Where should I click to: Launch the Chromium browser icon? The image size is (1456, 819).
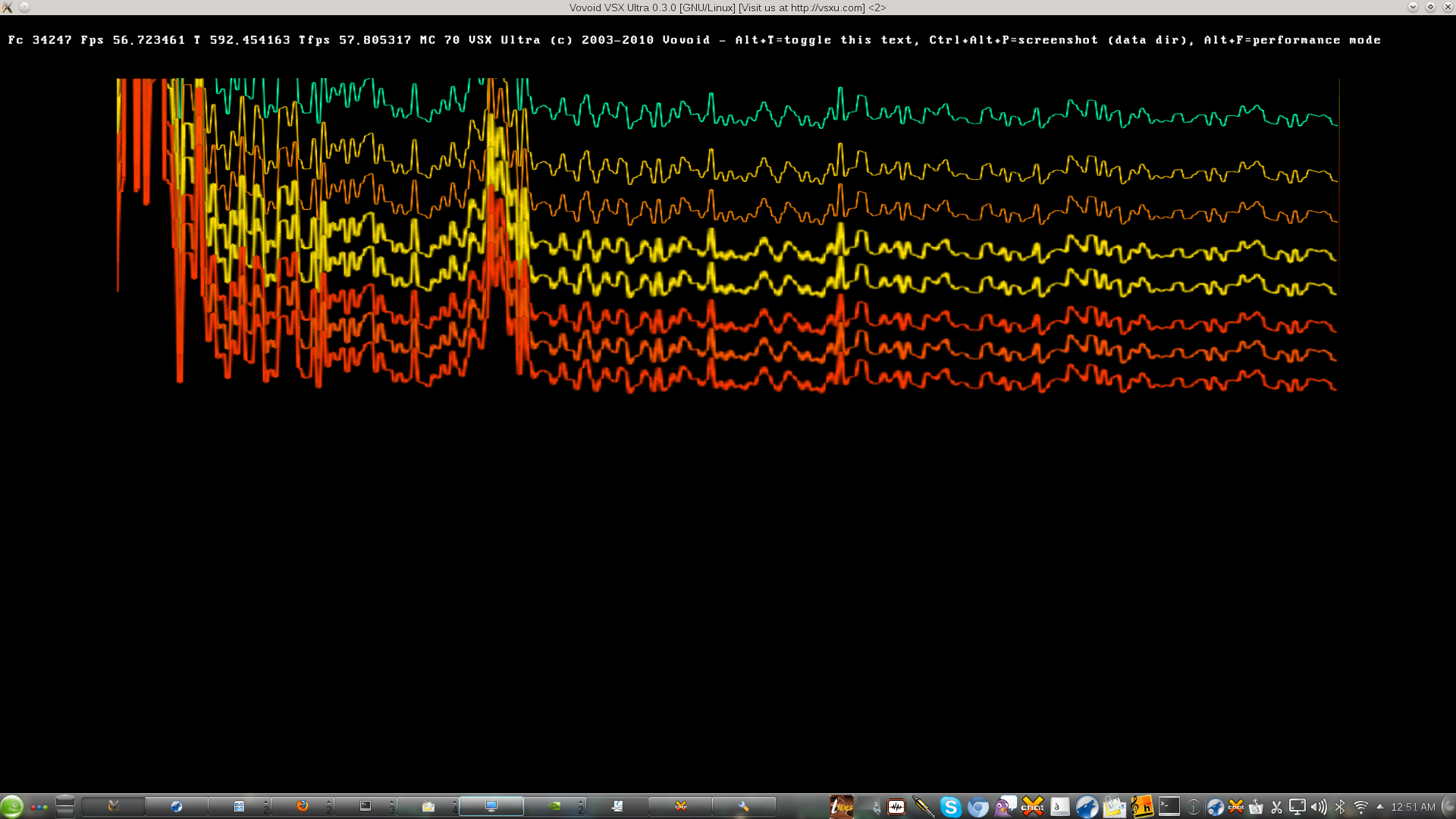978,807
